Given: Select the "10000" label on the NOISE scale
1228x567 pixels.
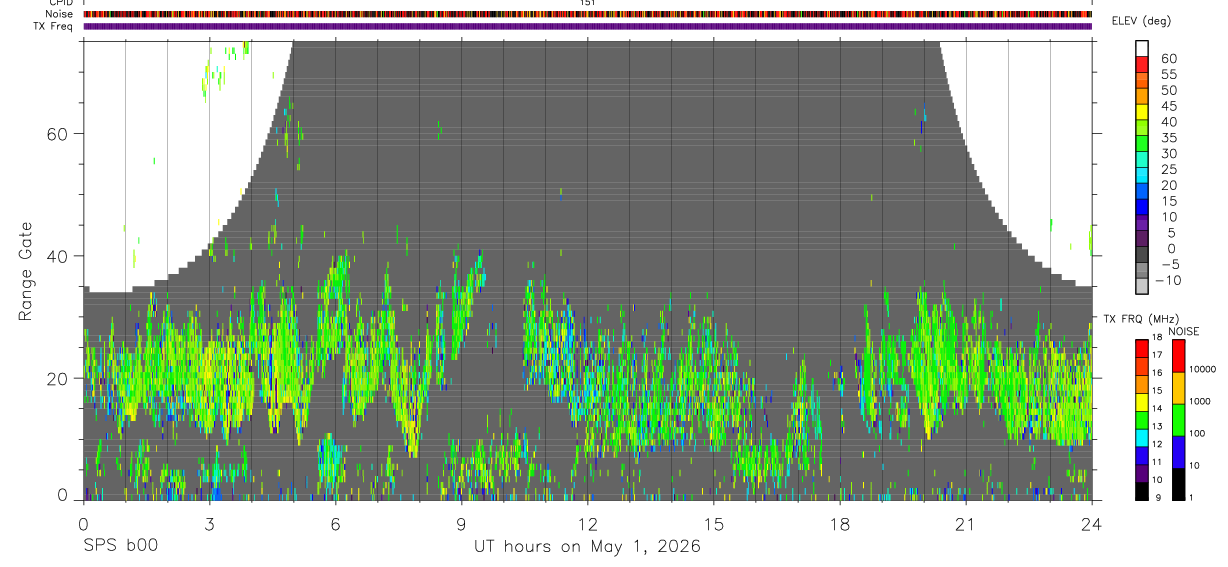Looking at the screenshot, I should coord(1202,370).
